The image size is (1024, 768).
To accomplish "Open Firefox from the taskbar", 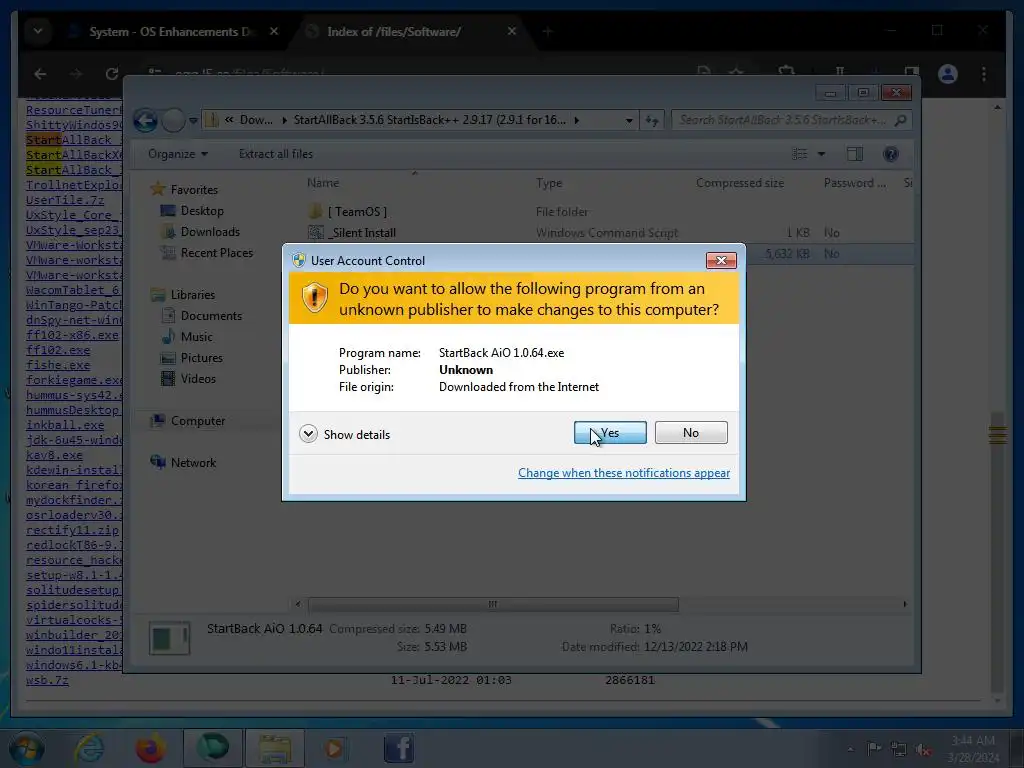I will (x=150, y=748).
